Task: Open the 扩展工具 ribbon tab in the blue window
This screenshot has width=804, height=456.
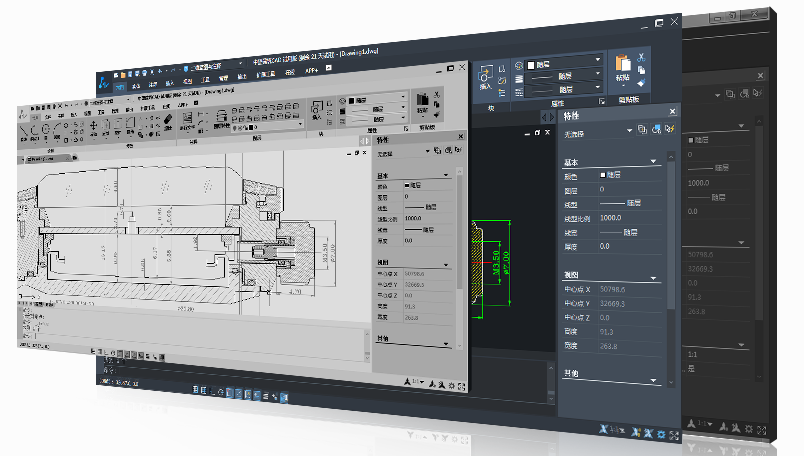Action: pyautogui.click(x=265, y=75)
